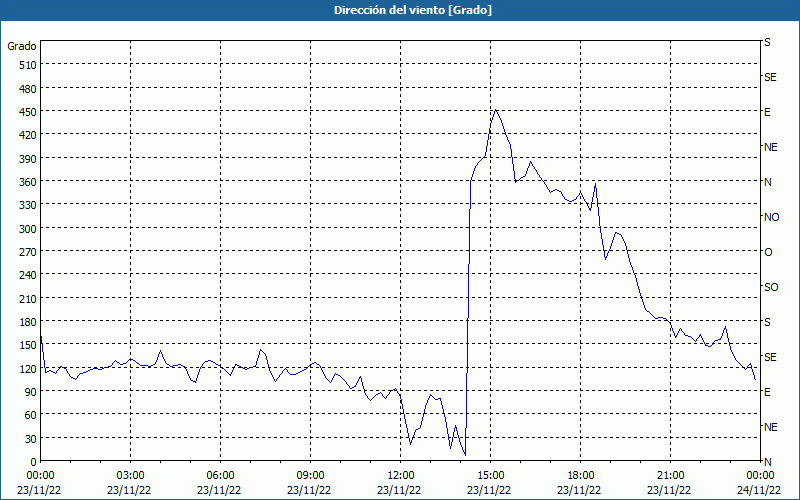Click the 23/11/22 date under 06:00
The width and height of the screenshot is (800, 500).
point(219,490)
